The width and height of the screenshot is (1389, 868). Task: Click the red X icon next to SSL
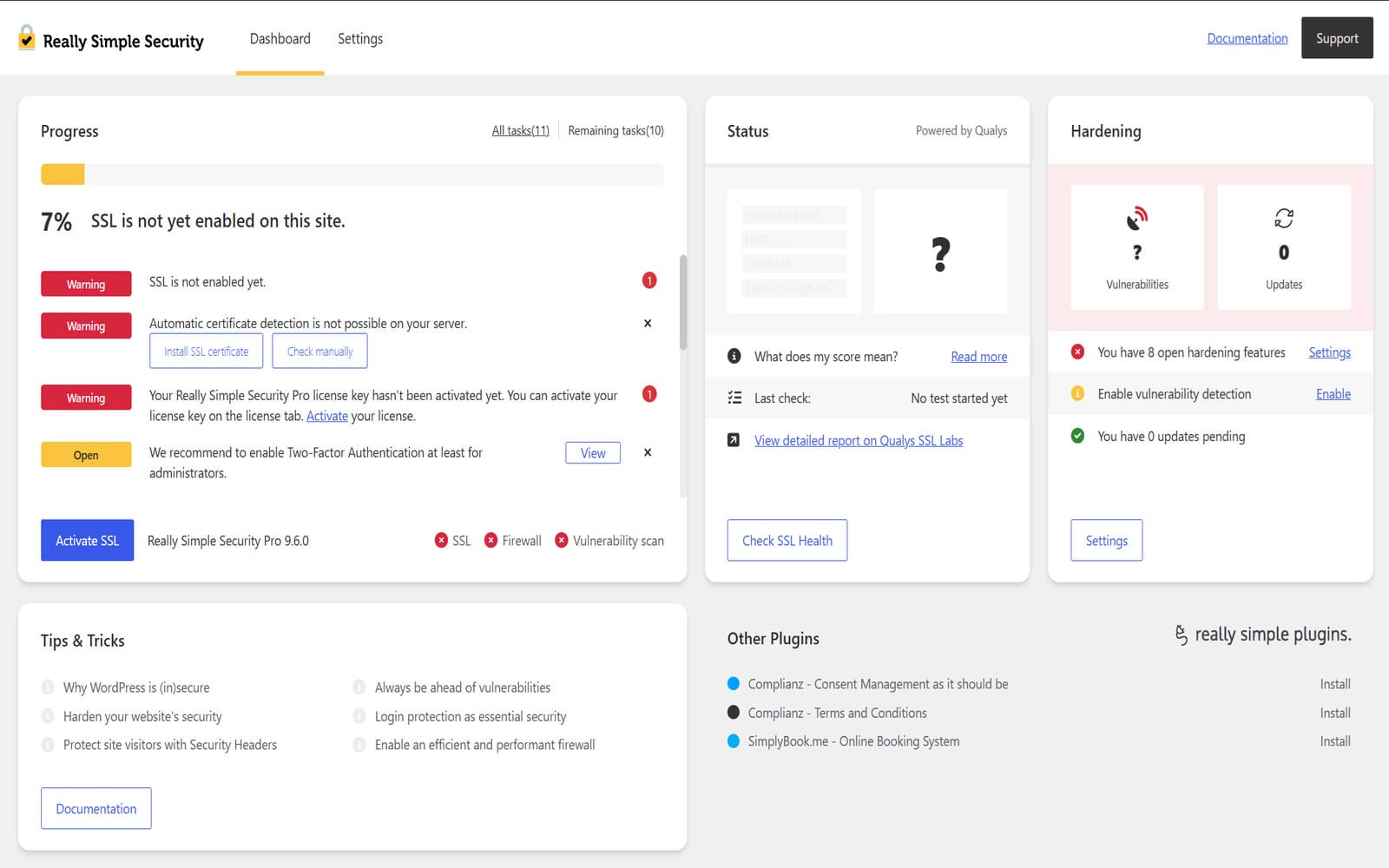(441, 540)
